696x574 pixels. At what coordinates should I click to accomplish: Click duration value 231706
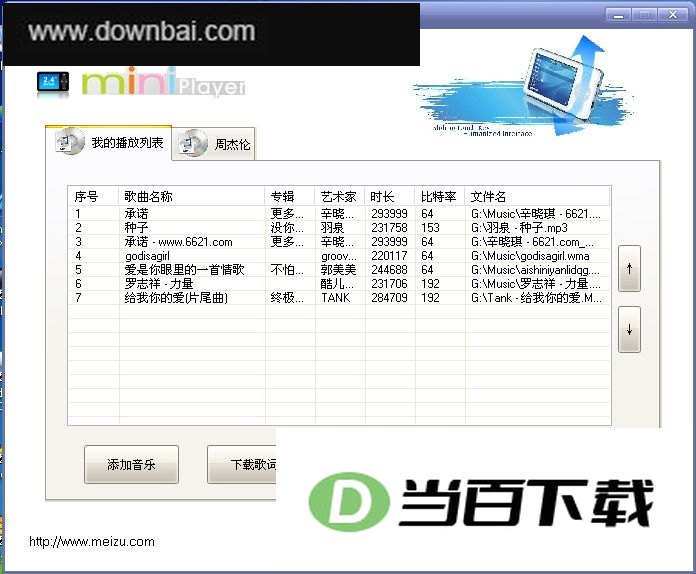click(x=389, y=284)
